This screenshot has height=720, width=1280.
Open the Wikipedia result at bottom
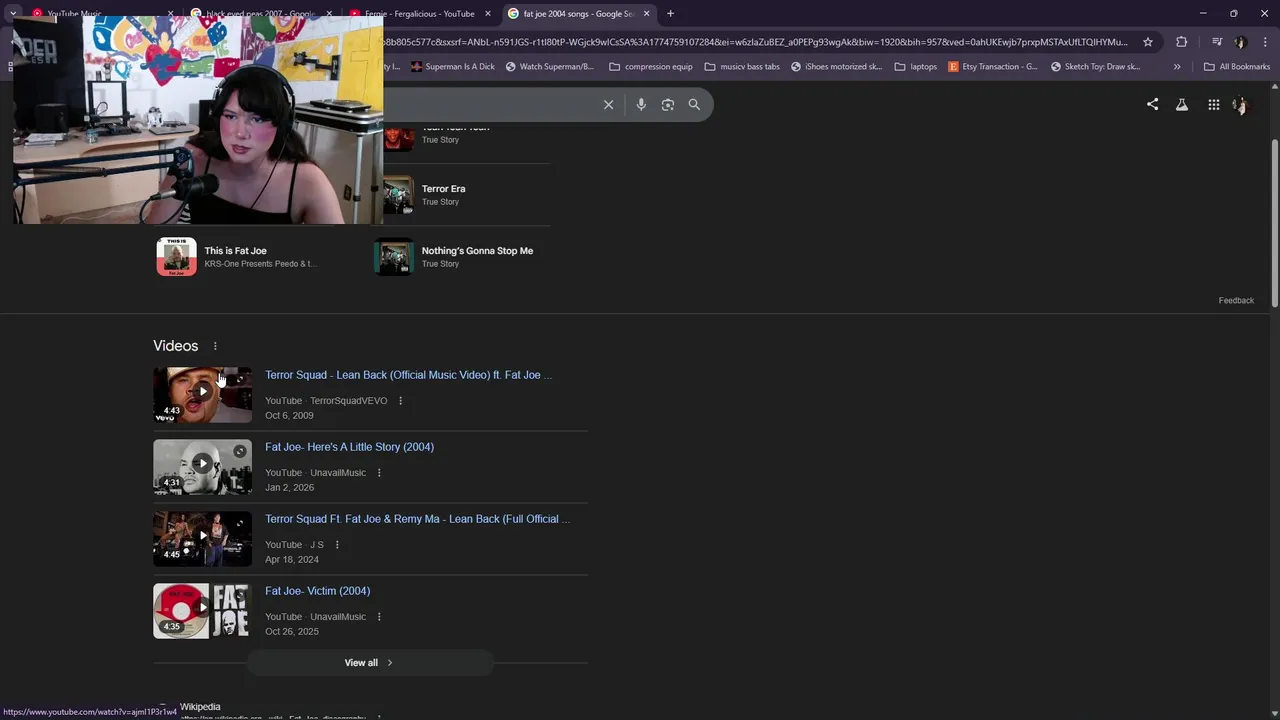tap(200, 707)
